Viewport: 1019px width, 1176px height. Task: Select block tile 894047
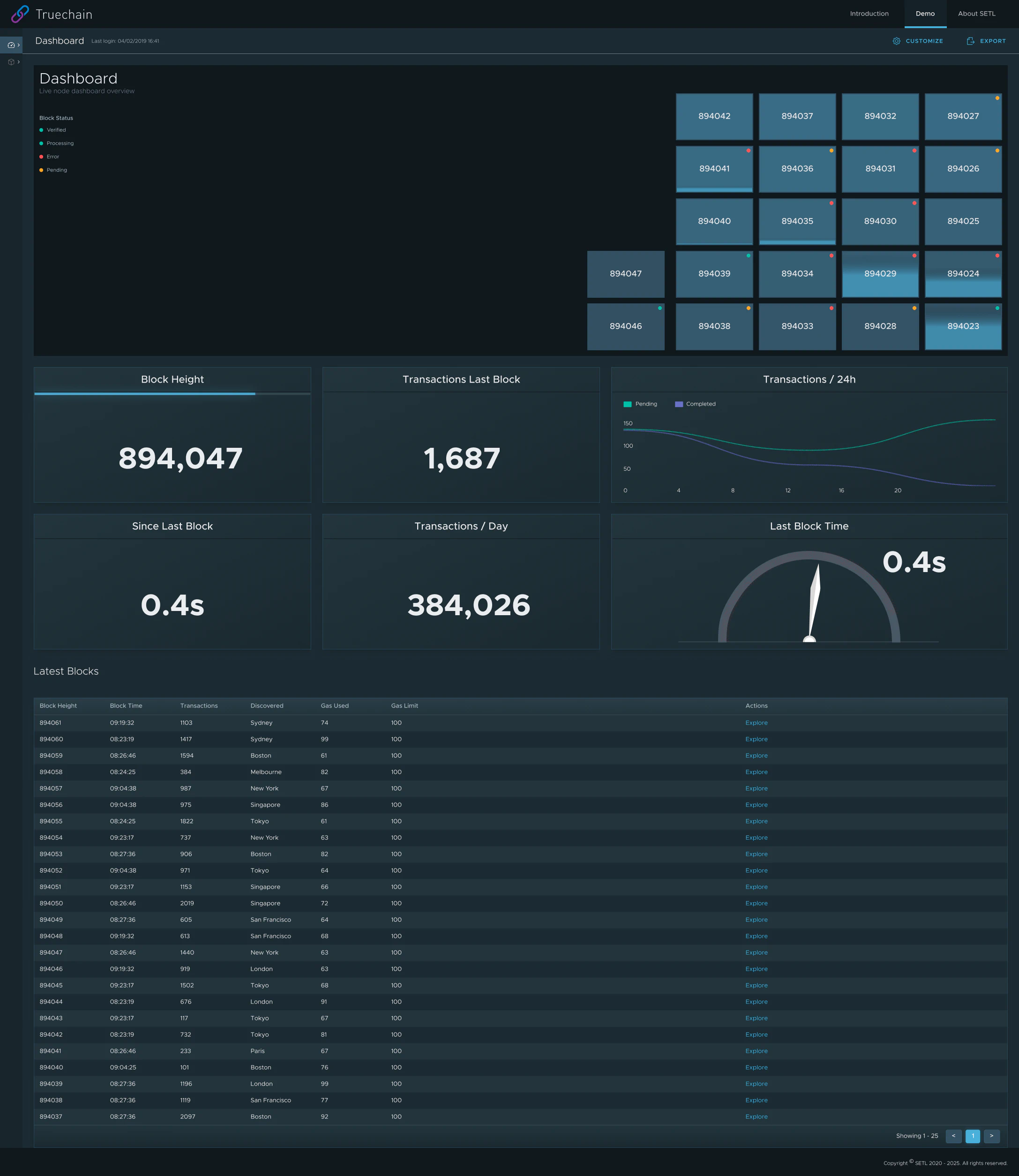pyautogui.click(x=625, y=274)
